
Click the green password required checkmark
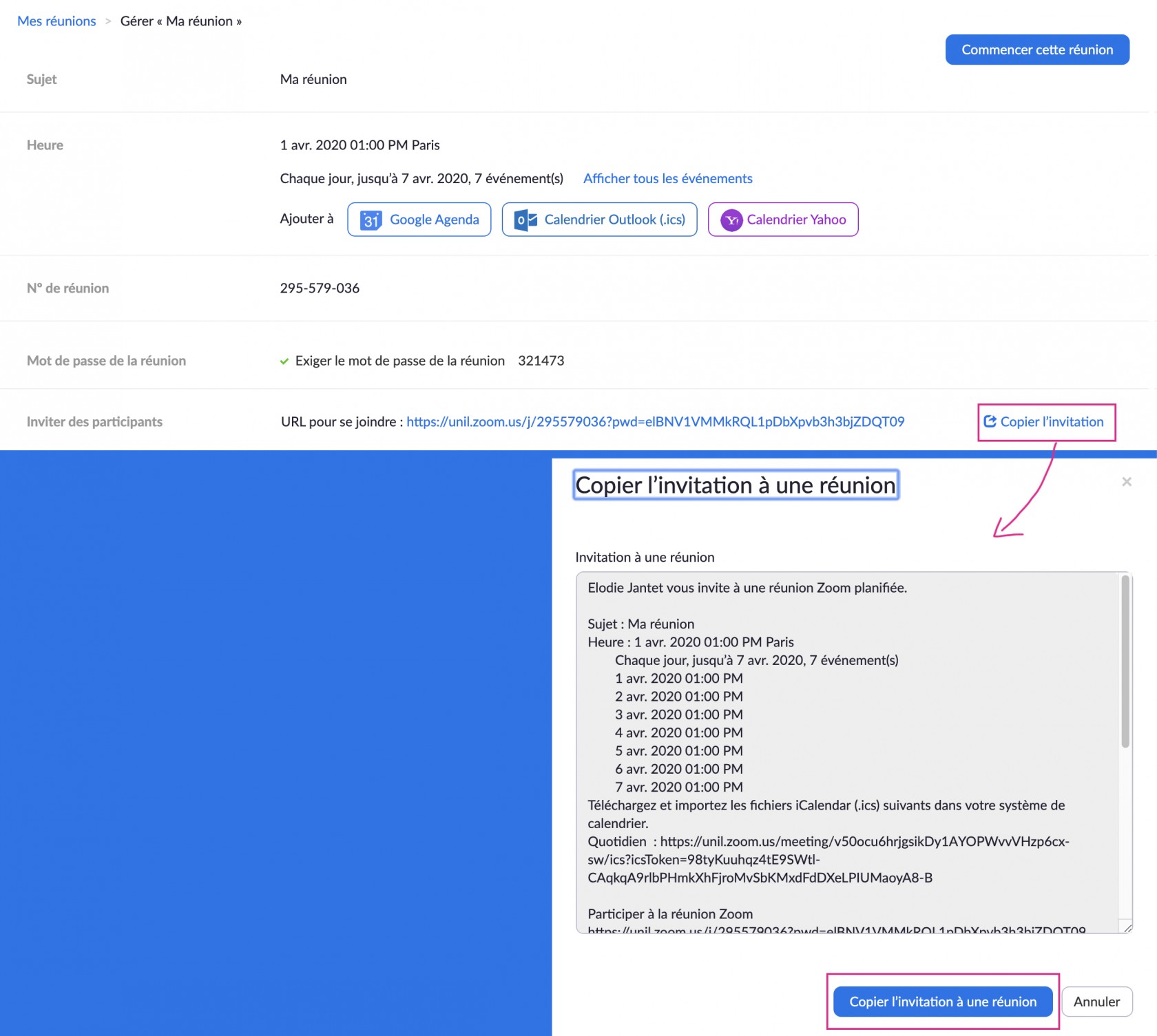[284, 361]
